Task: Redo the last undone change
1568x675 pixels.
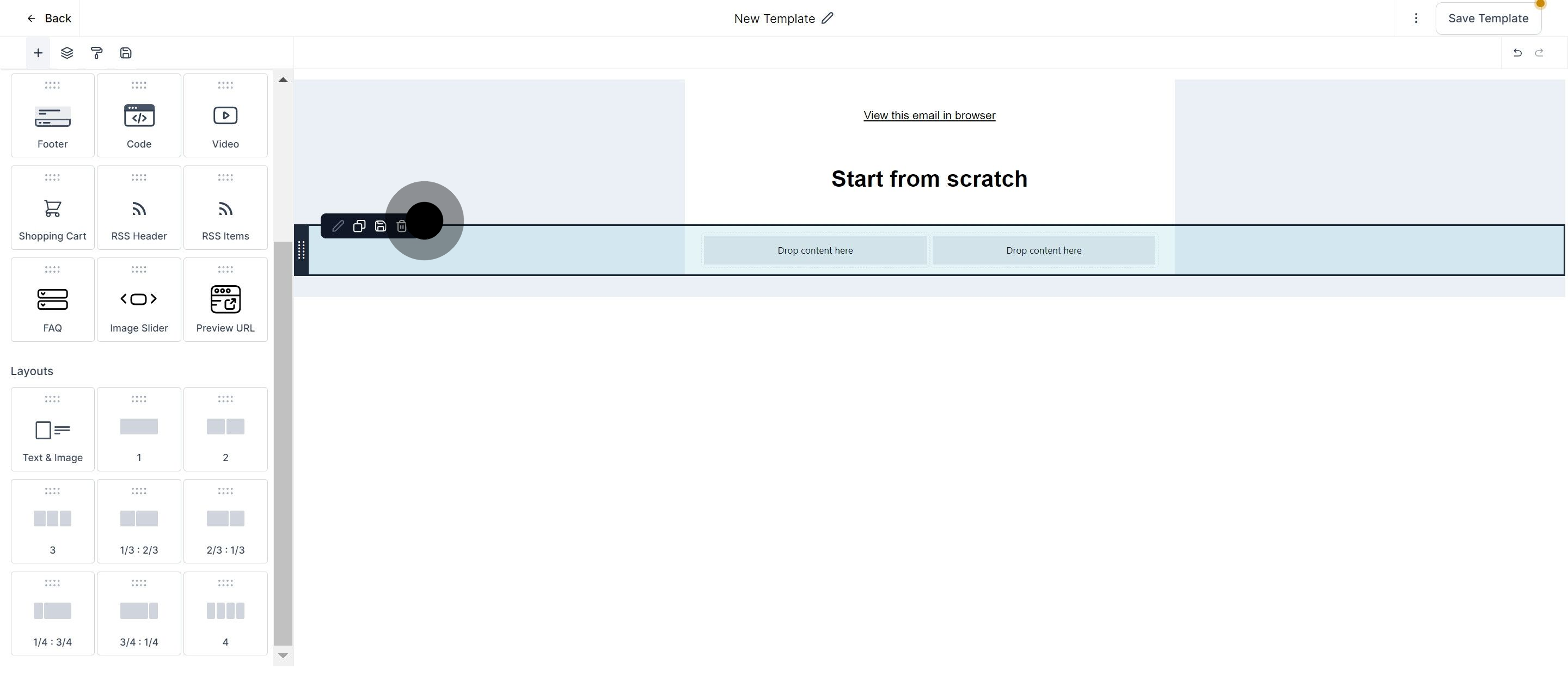Action: point(1540,53)
